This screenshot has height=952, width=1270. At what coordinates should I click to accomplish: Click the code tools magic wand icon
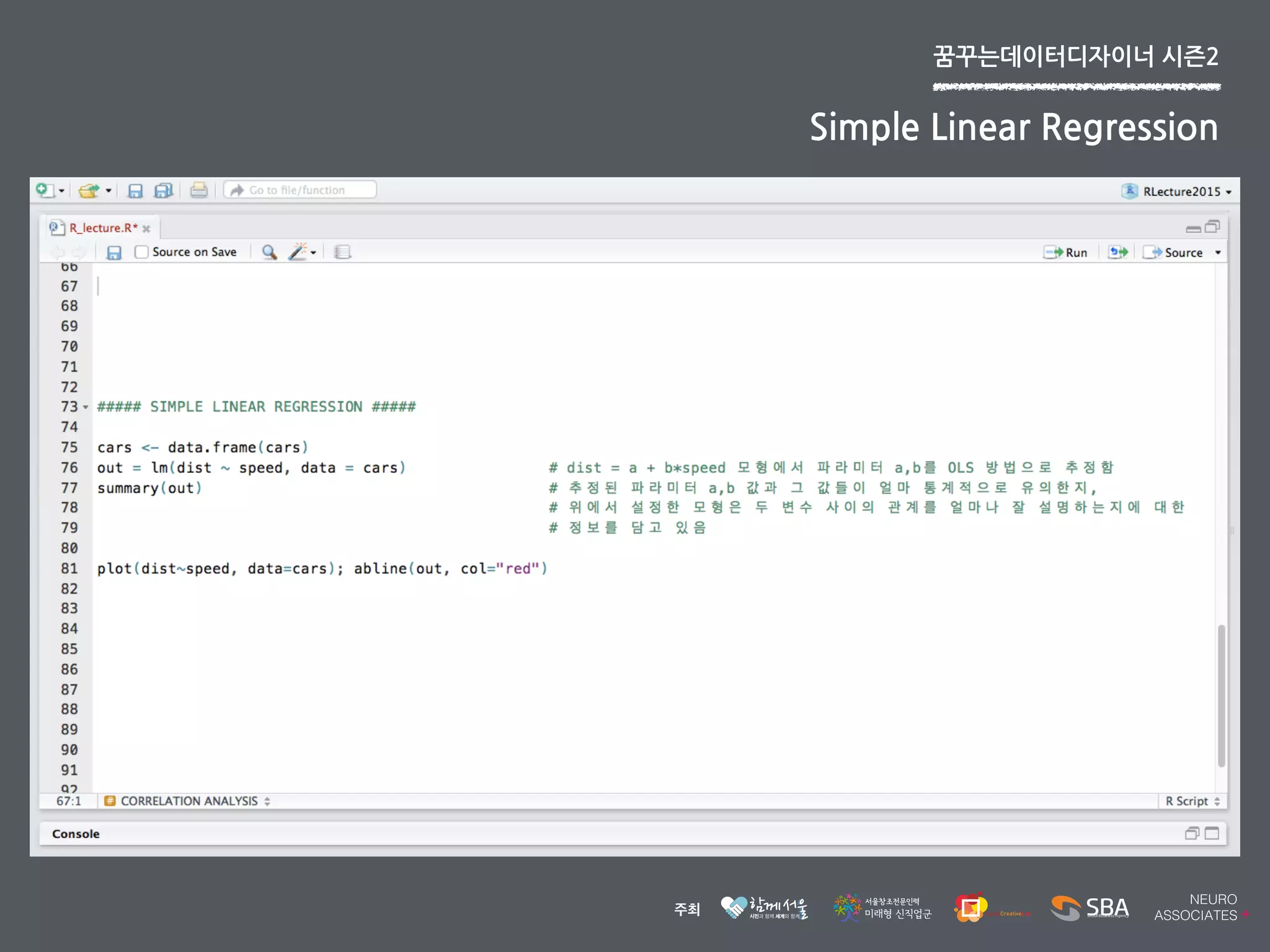pyautogui.click(x=298, y=252)
